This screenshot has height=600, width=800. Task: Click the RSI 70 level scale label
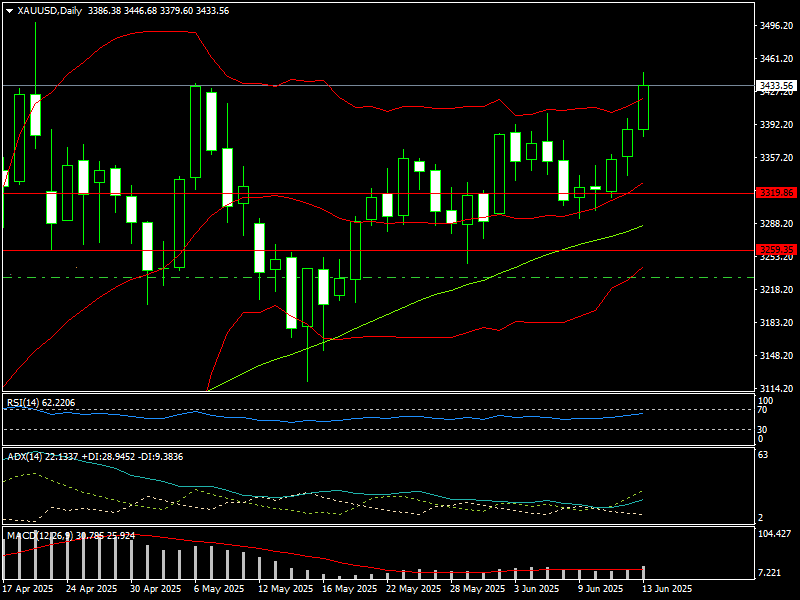coord(764,410)
